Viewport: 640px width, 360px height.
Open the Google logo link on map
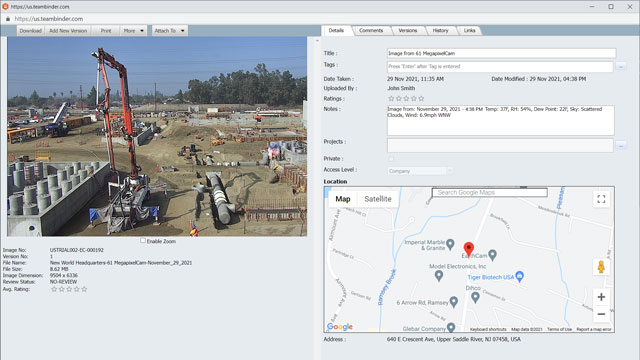340,327
